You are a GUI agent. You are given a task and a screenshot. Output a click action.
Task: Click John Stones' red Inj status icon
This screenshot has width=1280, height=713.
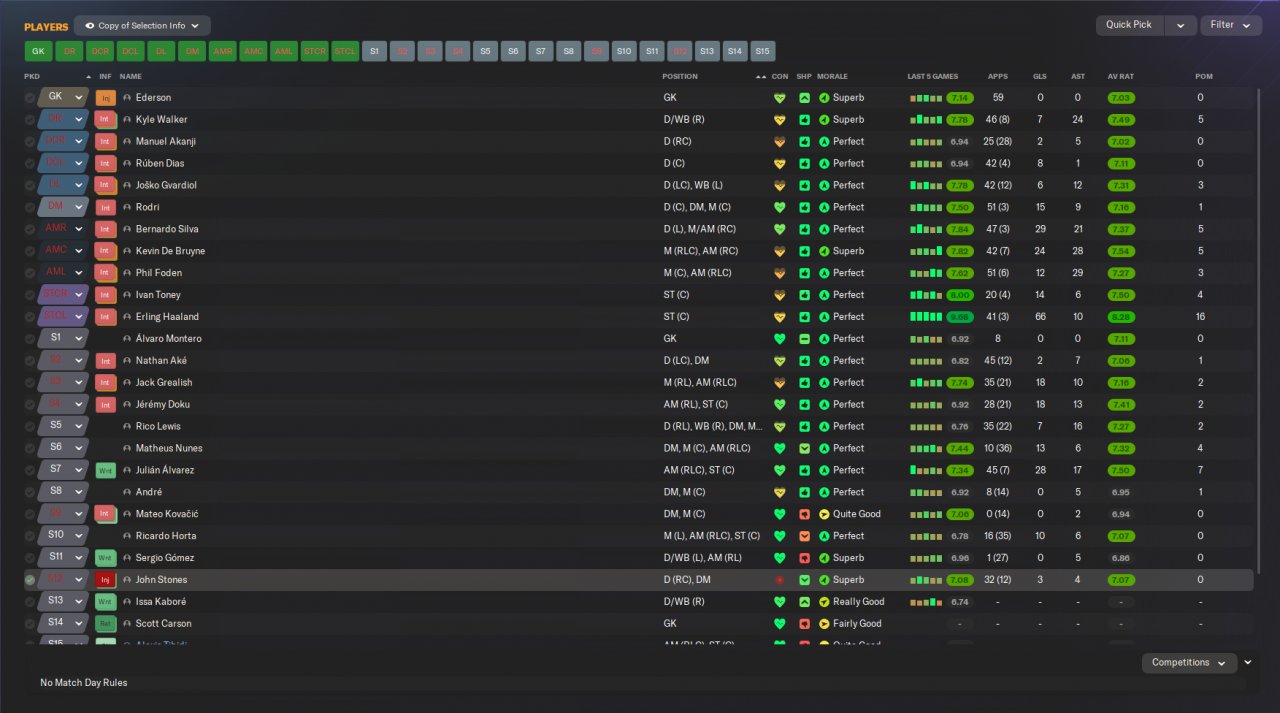coord(106,580)
